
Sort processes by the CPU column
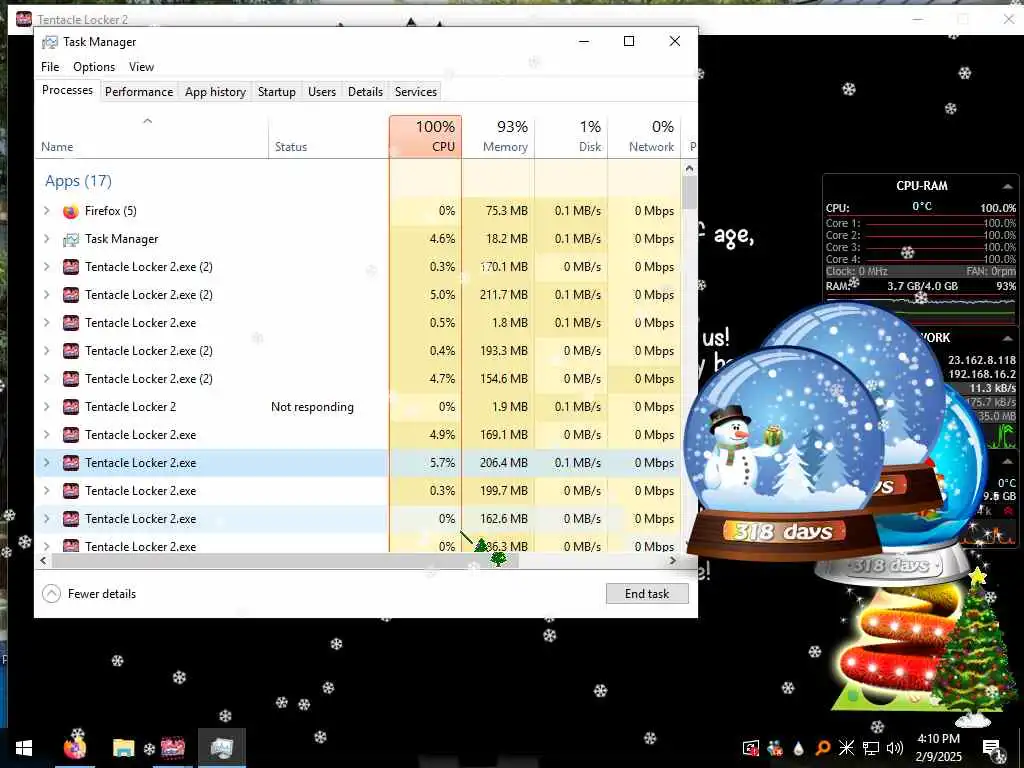(x=425, y=137)
